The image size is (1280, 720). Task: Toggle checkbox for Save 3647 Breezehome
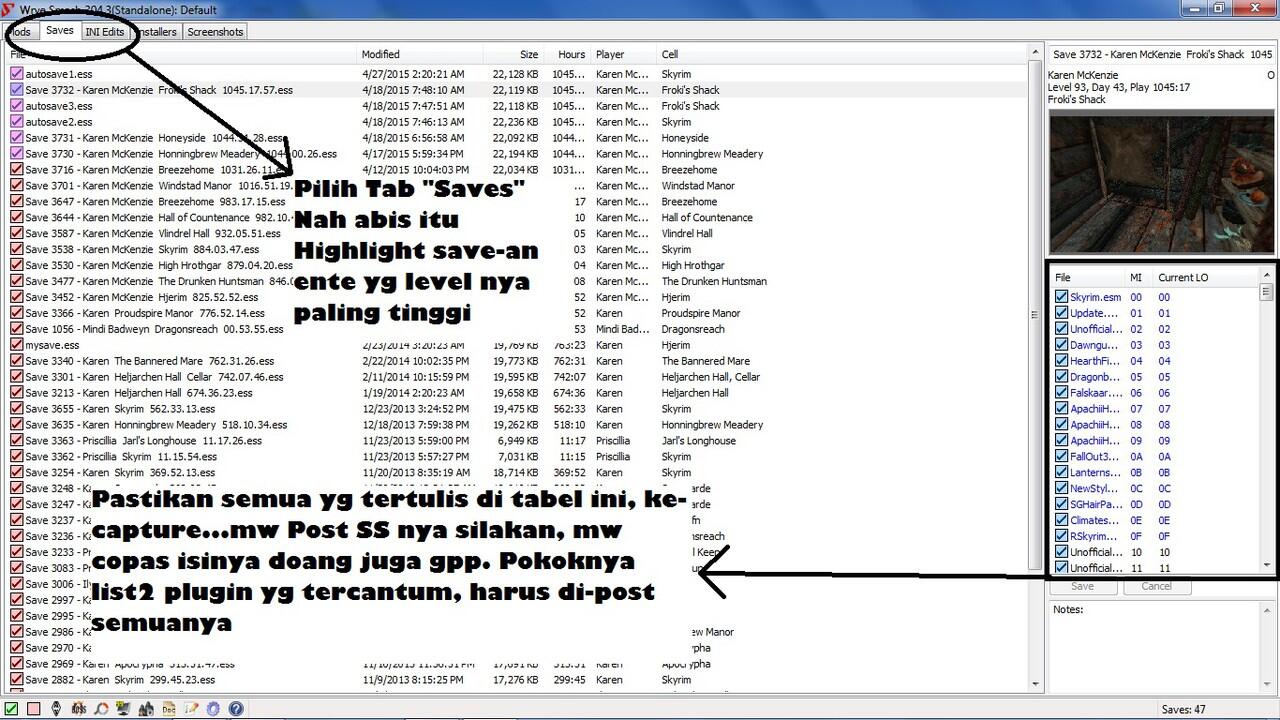16,201
